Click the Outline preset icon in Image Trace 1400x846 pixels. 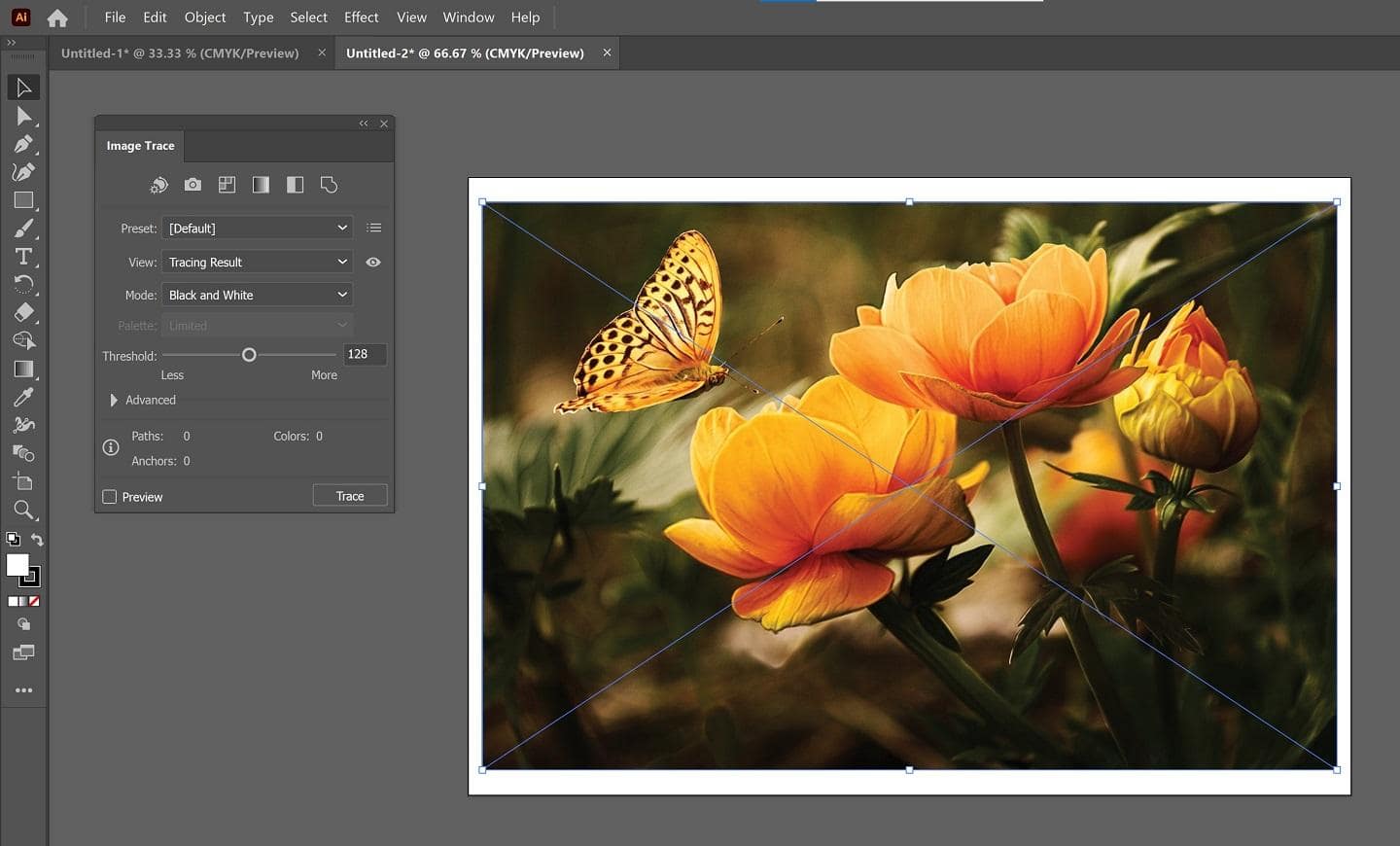point(329,185)
